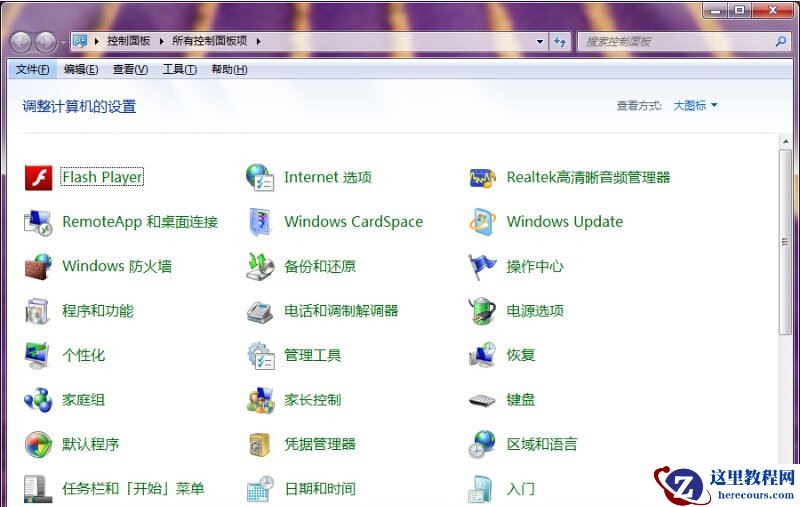Viewport: 800px width, 507px height.
Task: Open the 电源选项 text link
Action: [535, 311]
